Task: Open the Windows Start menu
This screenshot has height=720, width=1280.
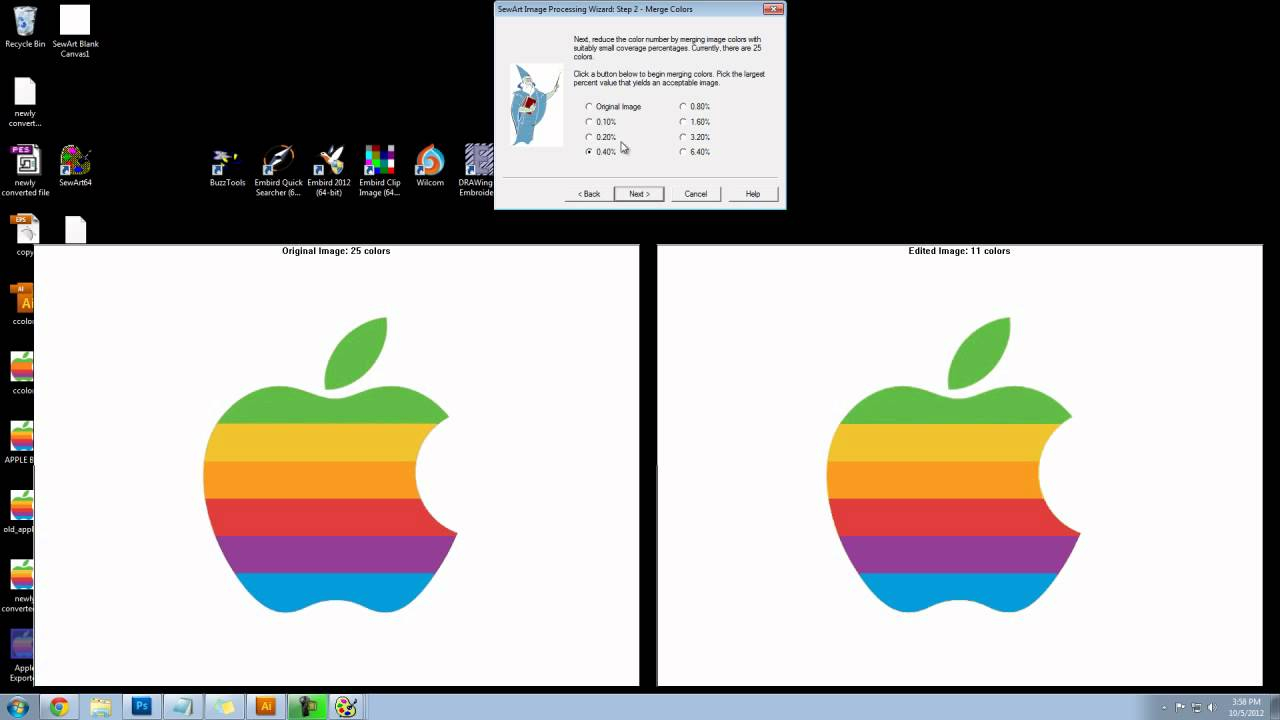Action: click(18, 706)
